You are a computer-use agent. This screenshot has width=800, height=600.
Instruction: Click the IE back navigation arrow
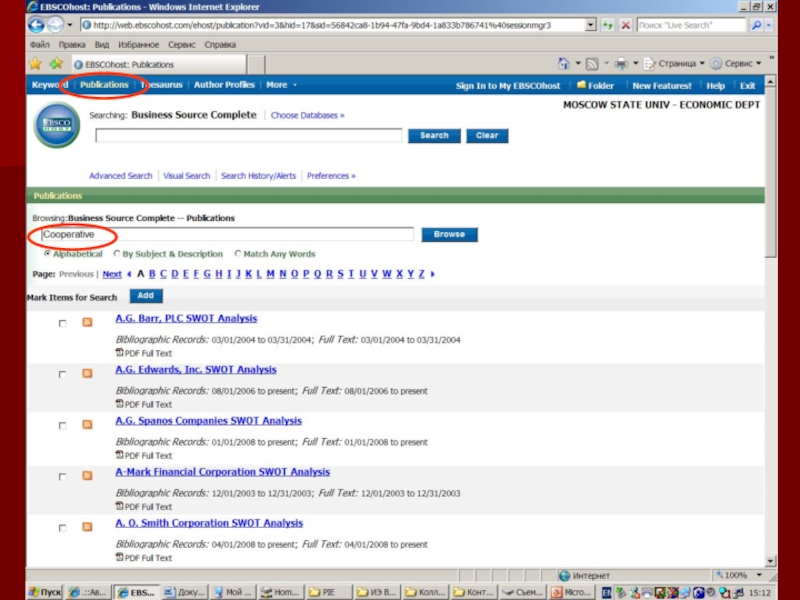tap(36, 24)
